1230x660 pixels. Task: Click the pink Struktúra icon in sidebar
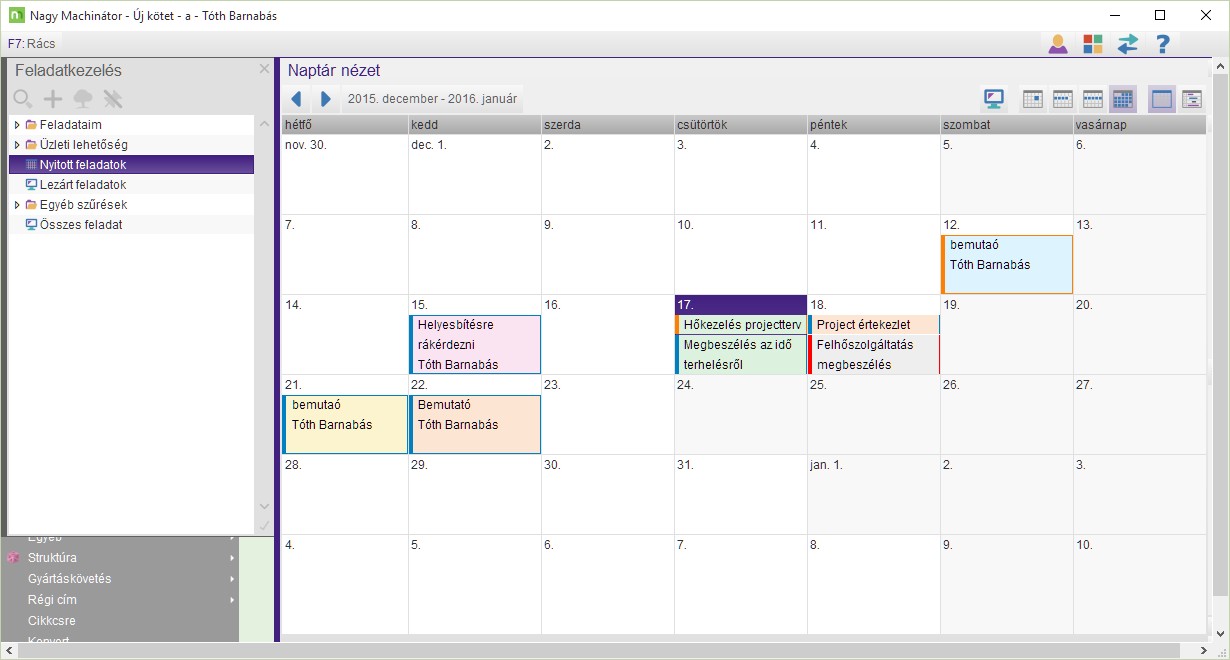(x=13, y=558)
